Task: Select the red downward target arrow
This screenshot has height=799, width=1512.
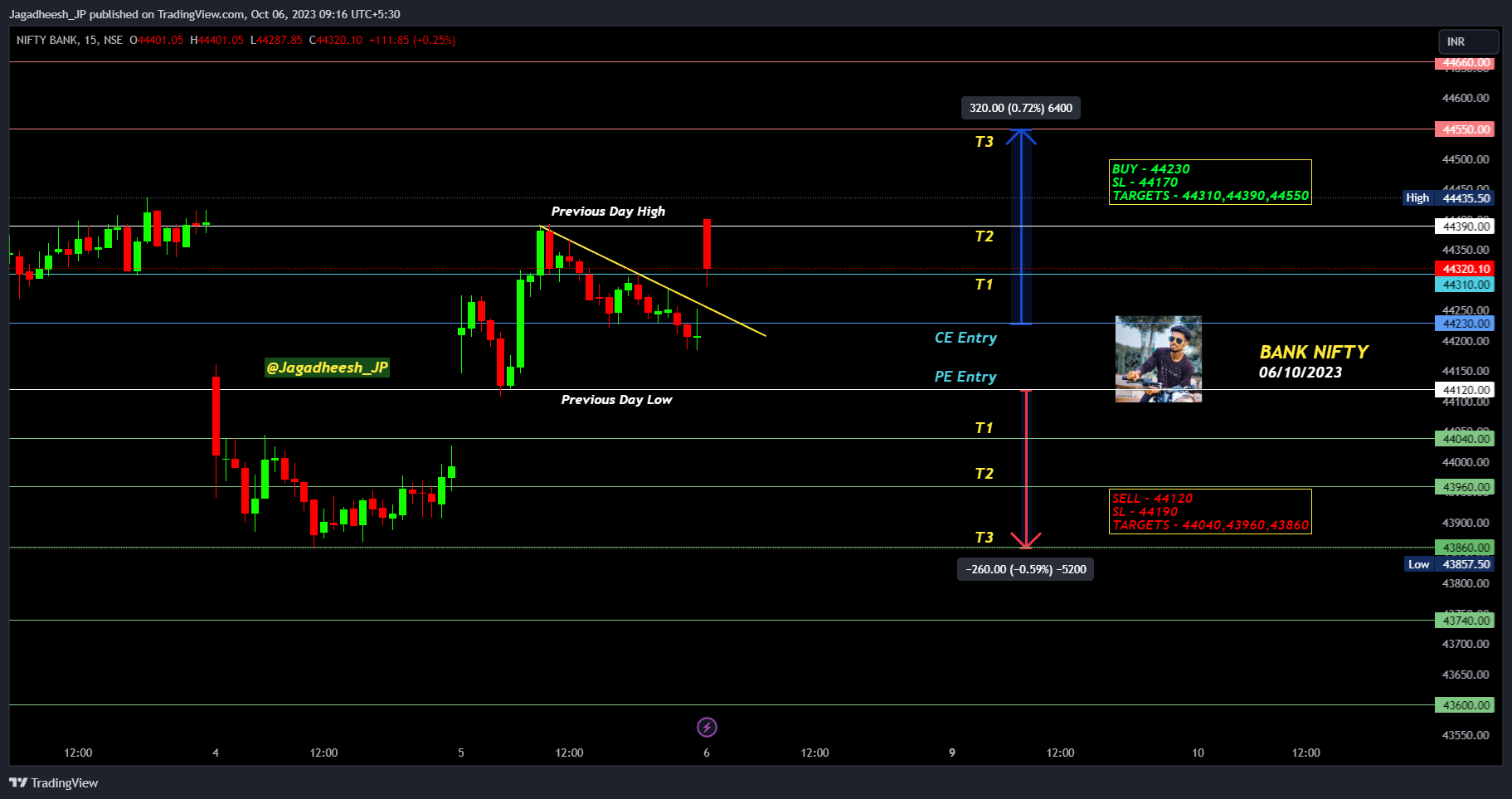Action: click(x=1027, y=470)
